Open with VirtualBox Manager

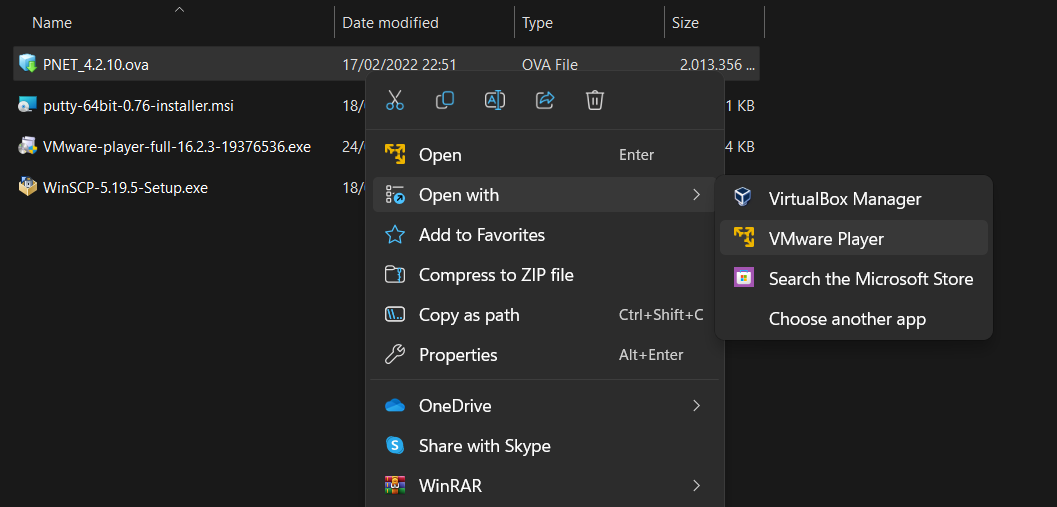(853, 198)
